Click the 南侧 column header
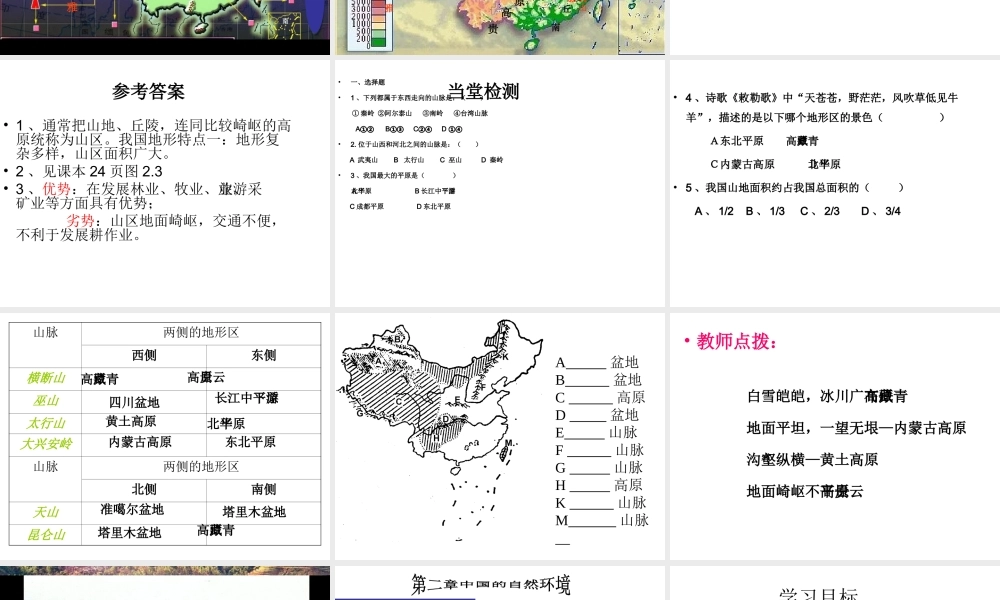 point(263,489)
